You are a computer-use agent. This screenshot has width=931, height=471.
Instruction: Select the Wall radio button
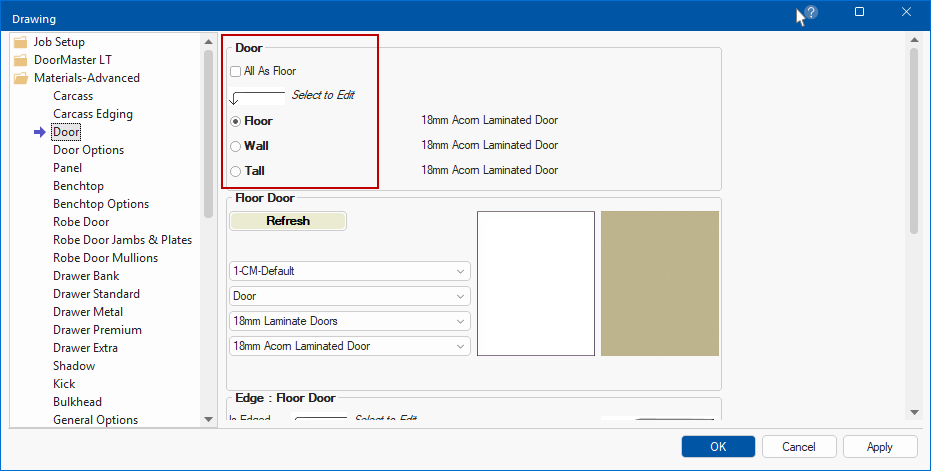(235, 146)
